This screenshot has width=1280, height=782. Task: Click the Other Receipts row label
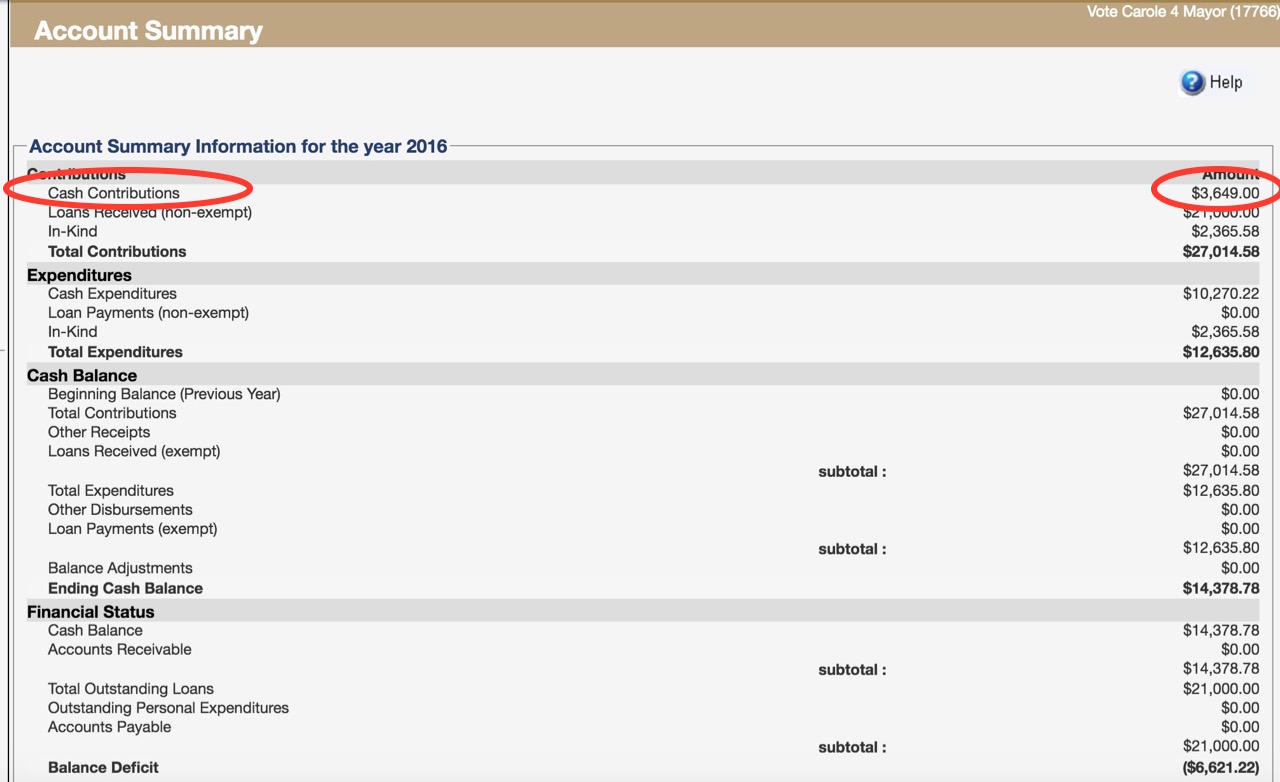click(x=99, y=432)
